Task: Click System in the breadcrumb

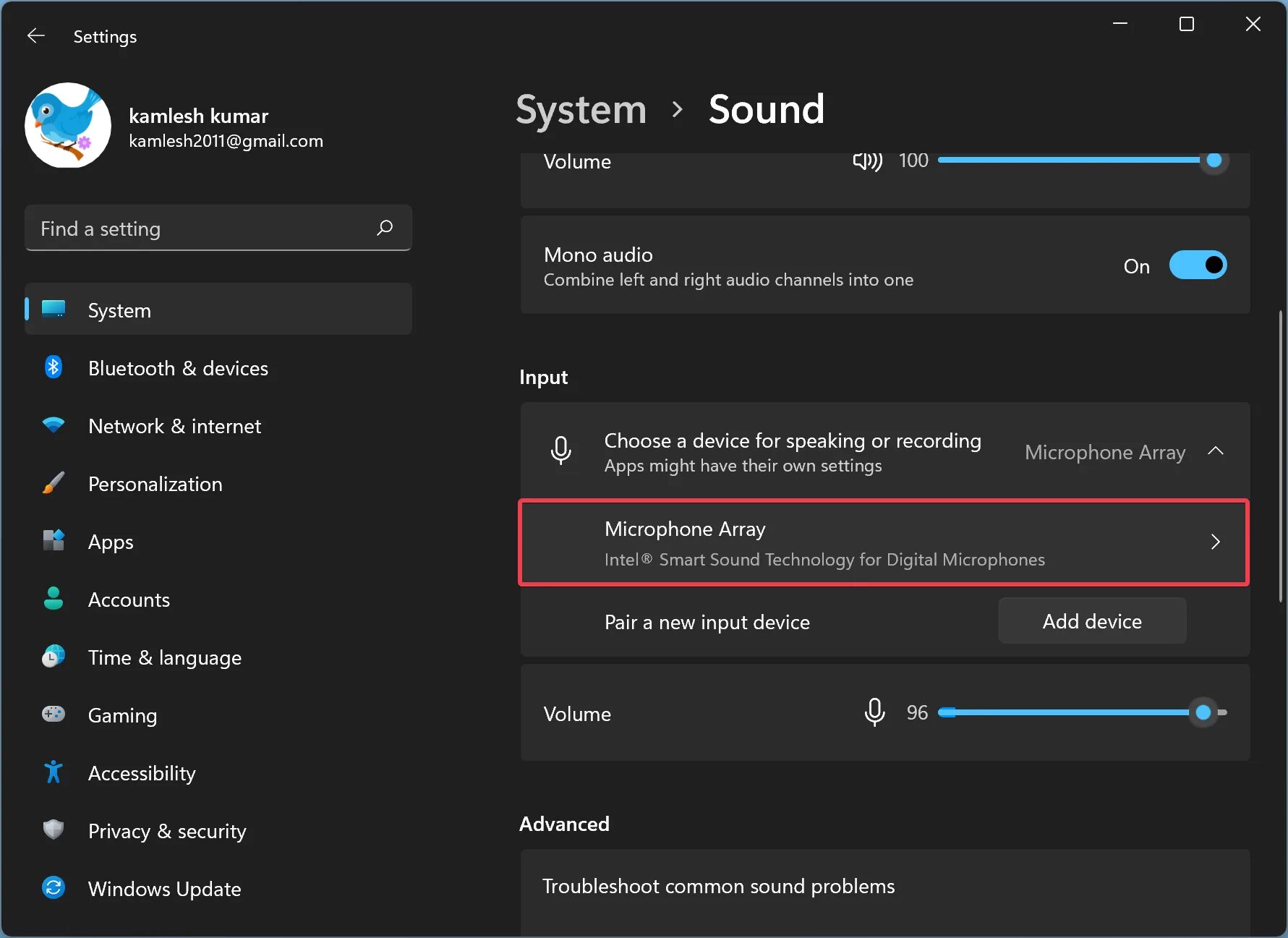Action: pyautogui.click(x=581, y=110)
